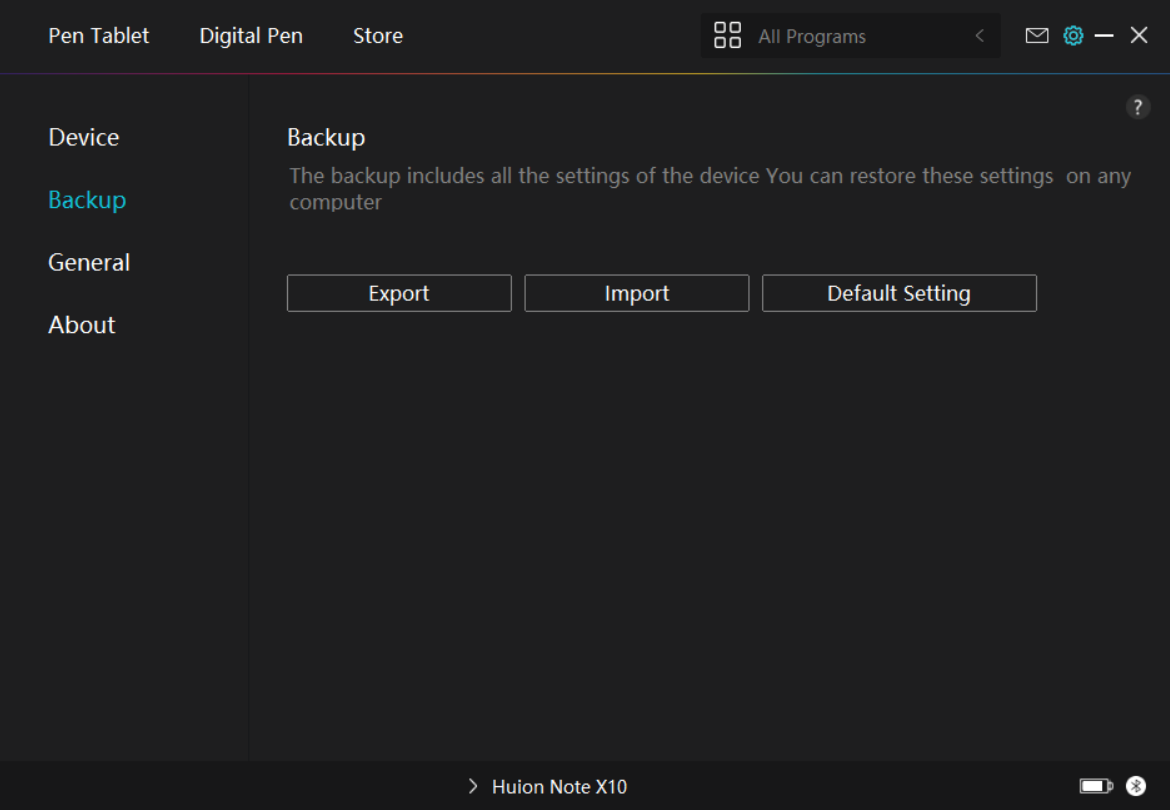Click the arrow beside All Programs
Image resolution: width=1170 pixels, height=810 pixels.
click(x=979, y=36)
